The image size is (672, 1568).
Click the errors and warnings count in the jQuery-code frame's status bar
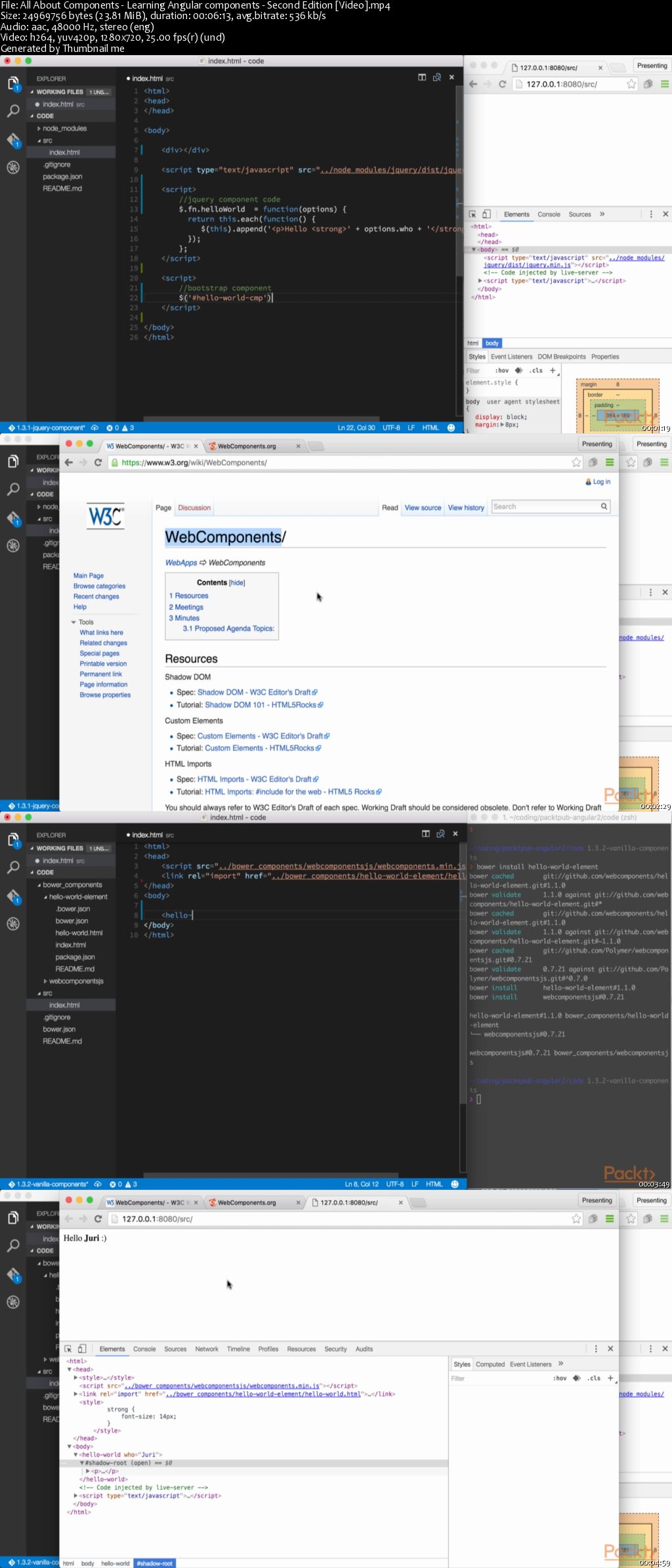pos(120,427)
